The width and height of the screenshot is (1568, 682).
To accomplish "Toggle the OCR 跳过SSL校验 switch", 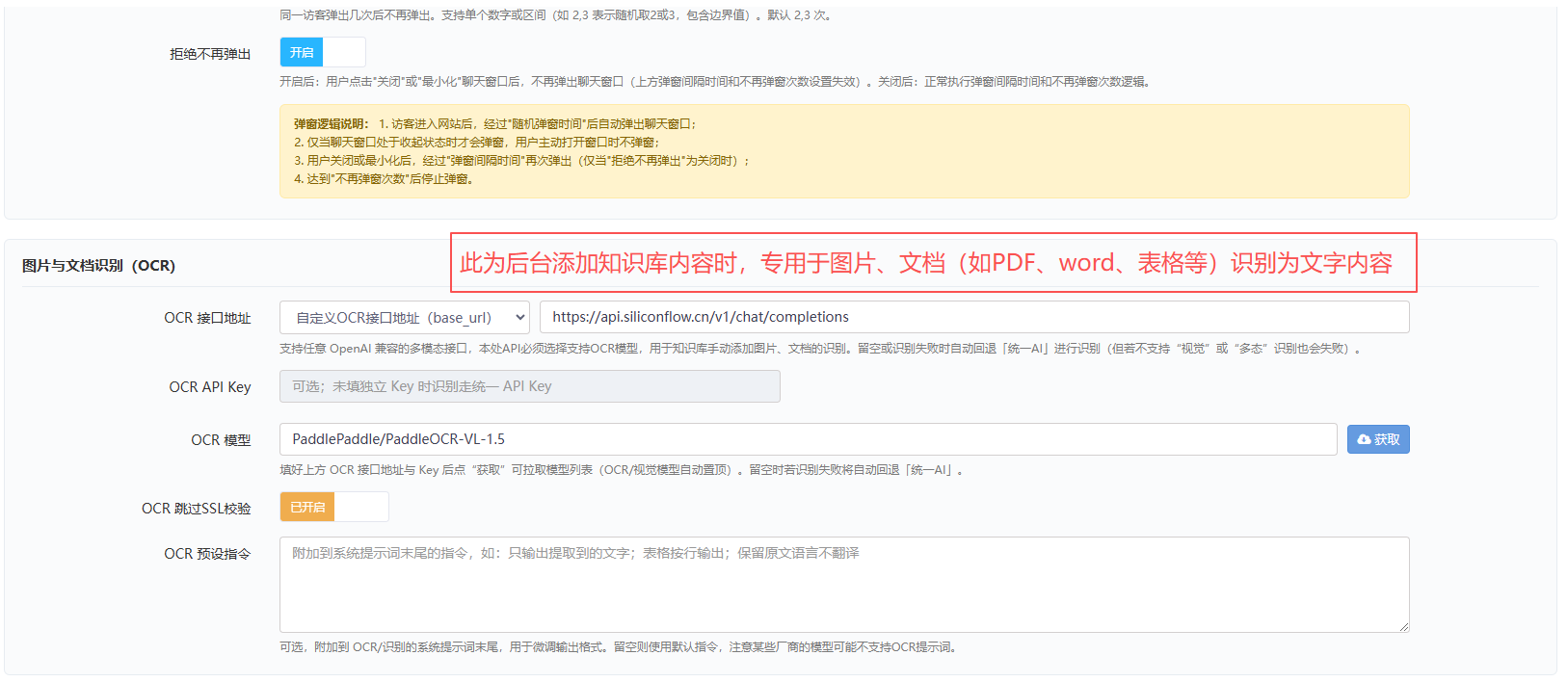I will pyautogui.click(x=334, y=507).
